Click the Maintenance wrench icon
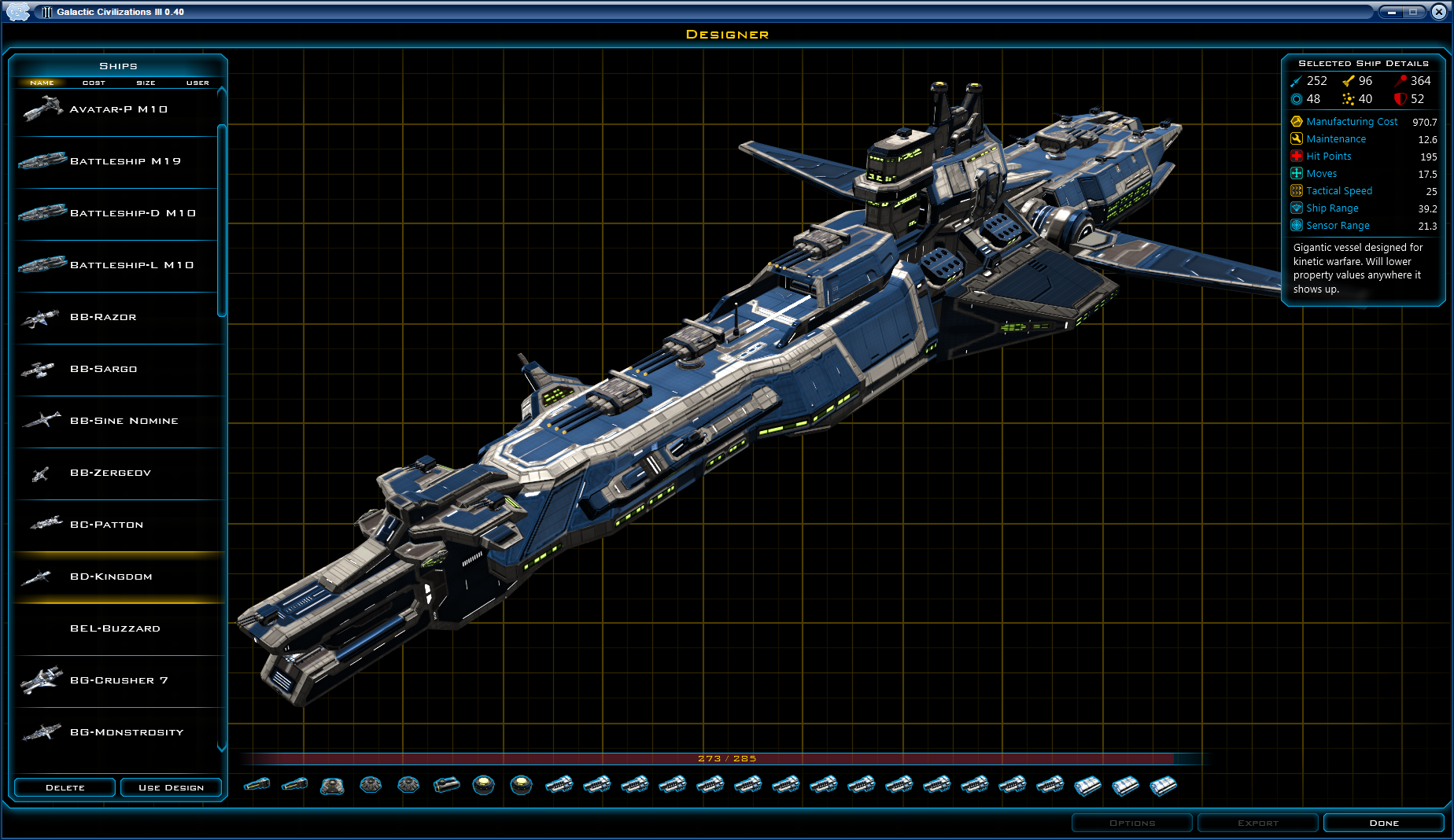This screenshot has width=1454, height=840. pyautogui.click(x=1297, y=139)
